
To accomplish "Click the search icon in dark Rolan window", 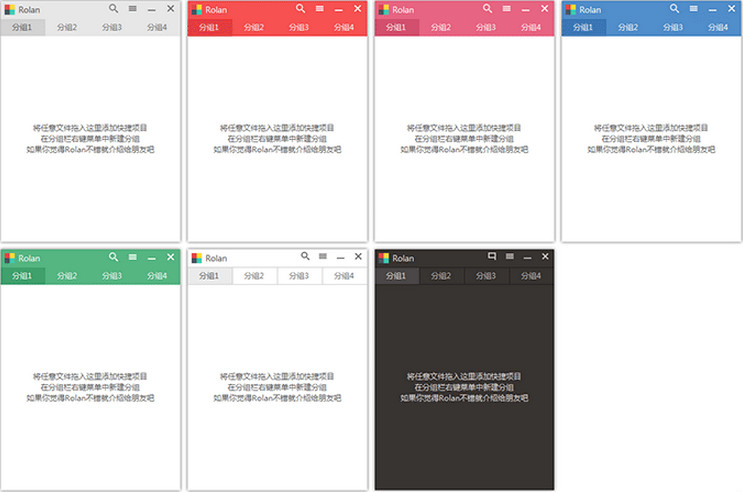I will [x=492, y=256].
